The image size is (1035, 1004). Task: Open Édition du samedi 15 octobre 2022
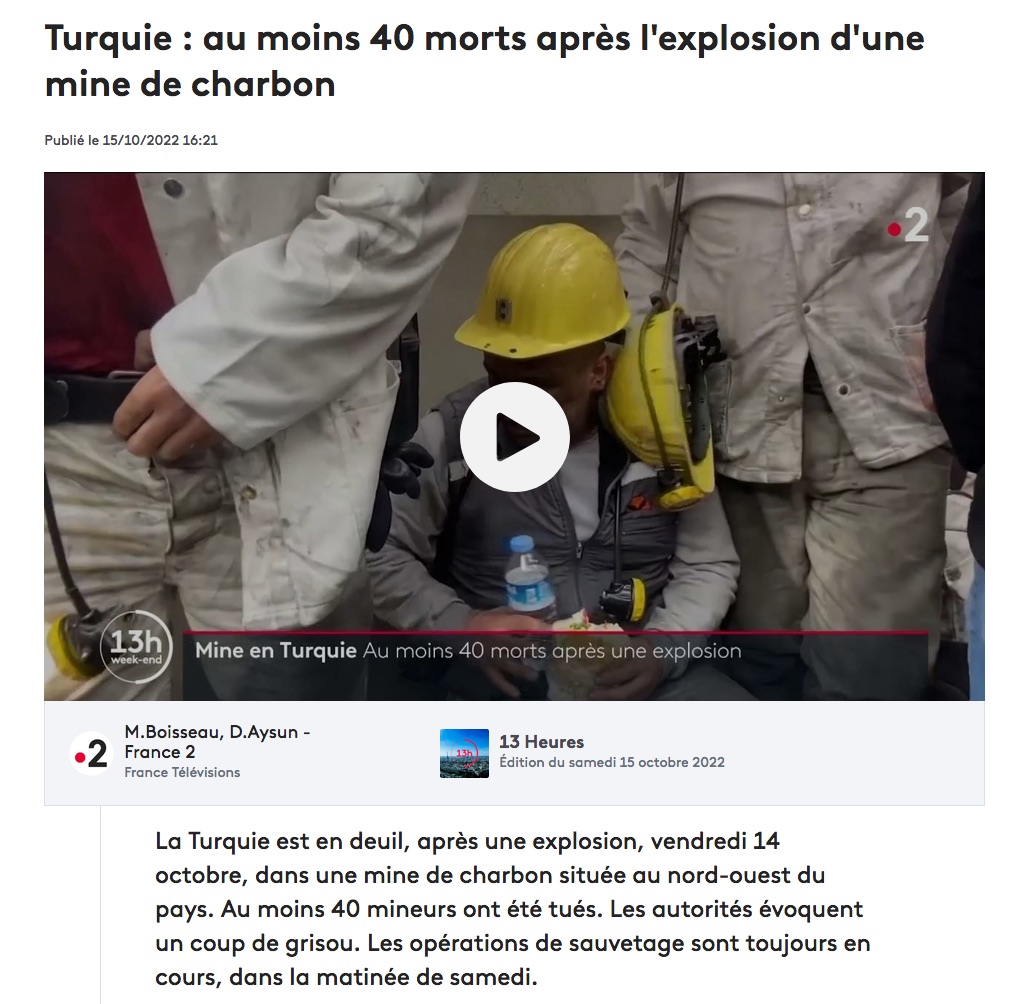[611, 762]
